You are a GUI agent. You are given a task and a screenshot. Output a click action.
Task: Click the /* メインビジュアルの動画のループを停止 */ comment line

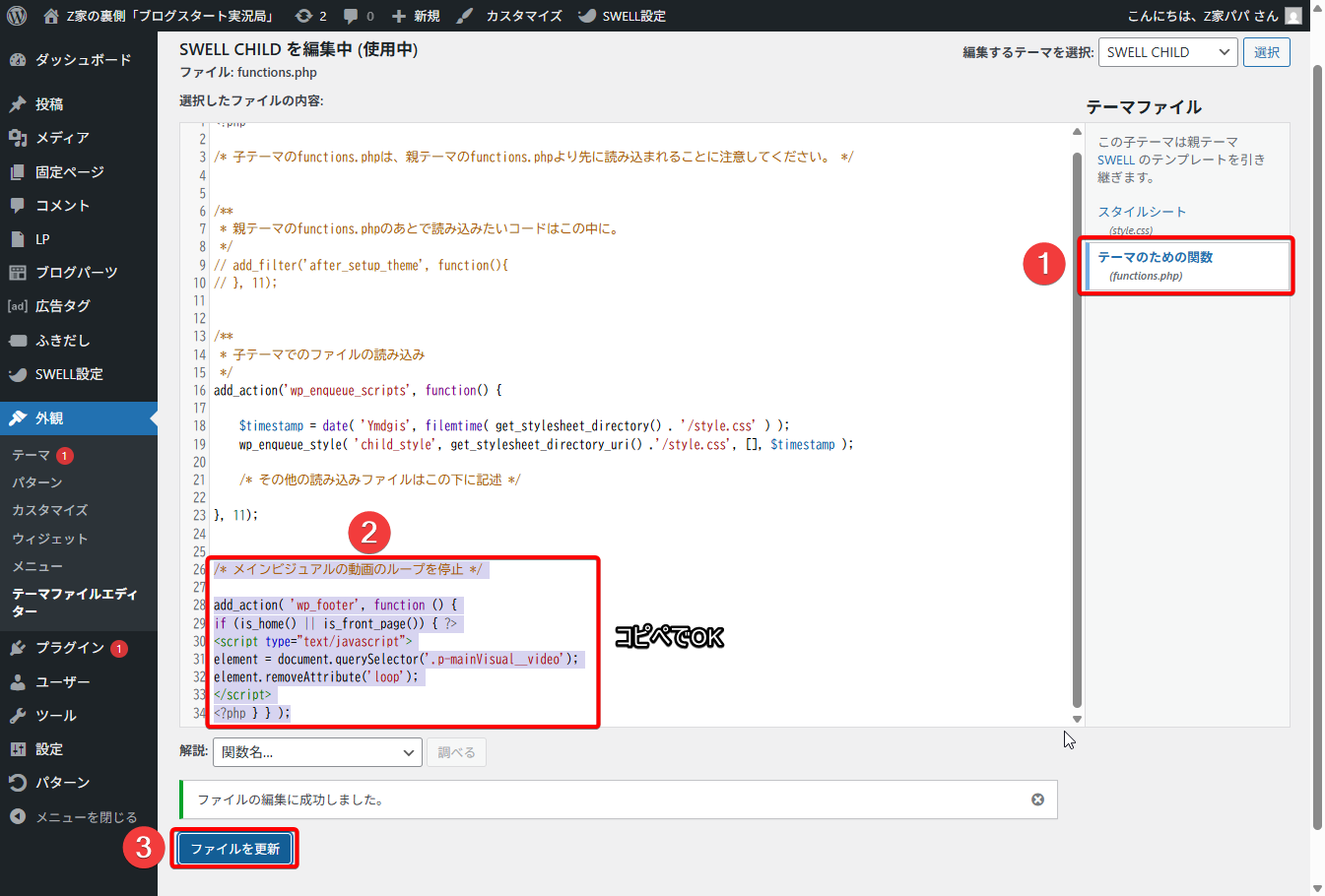coord(349,569)
